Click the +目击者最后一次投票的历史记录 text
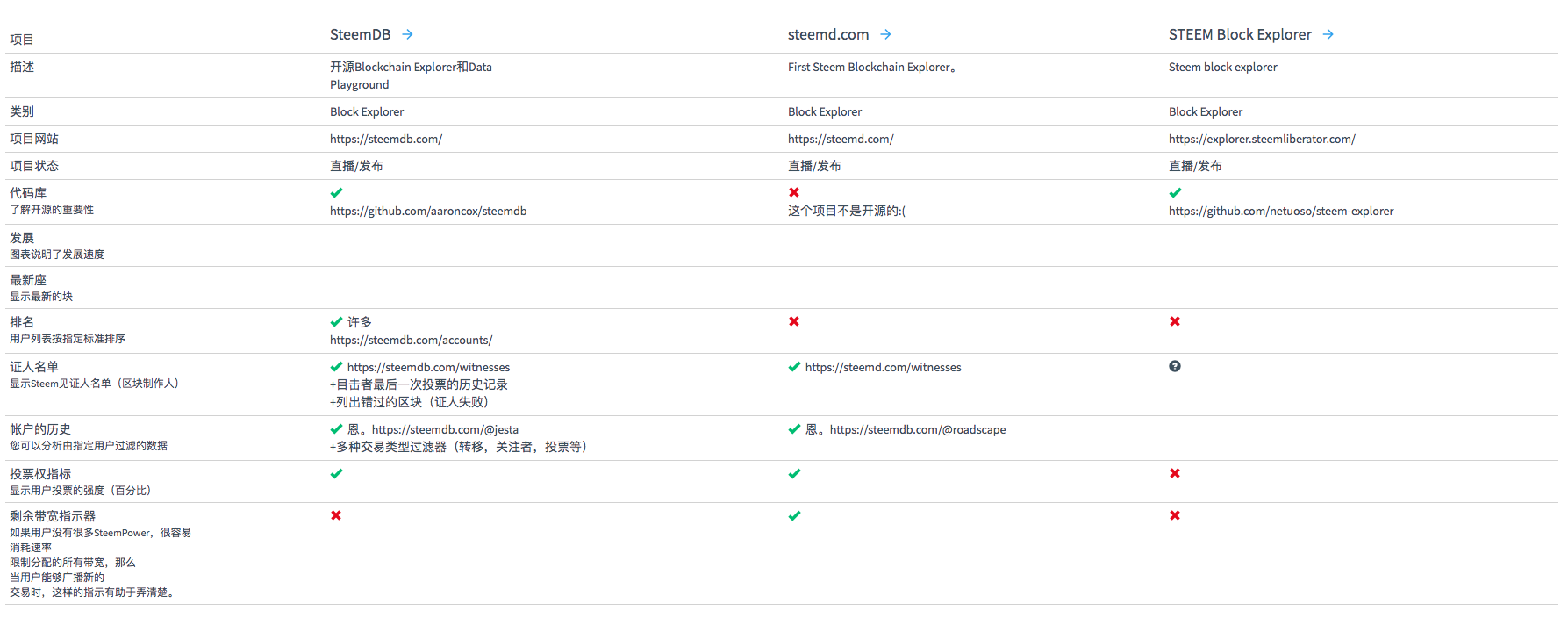 coord(419,384)
